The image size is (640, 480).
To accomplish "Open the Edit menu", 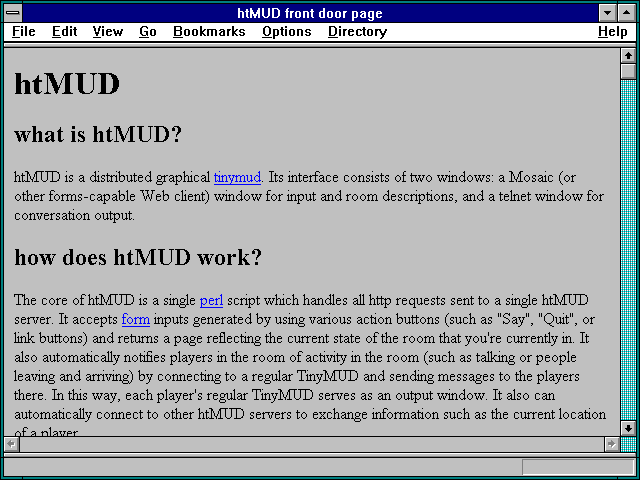I will [x=64, y=31].
